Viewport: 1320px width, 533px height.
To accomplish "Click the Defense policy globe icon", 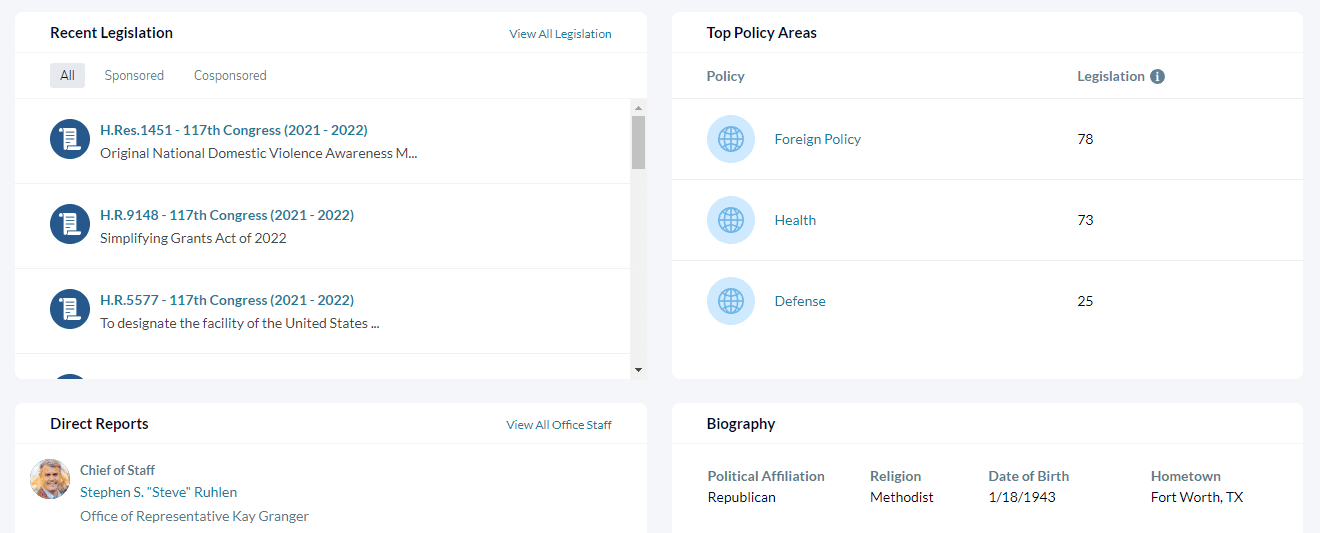I will coord(731,301).
